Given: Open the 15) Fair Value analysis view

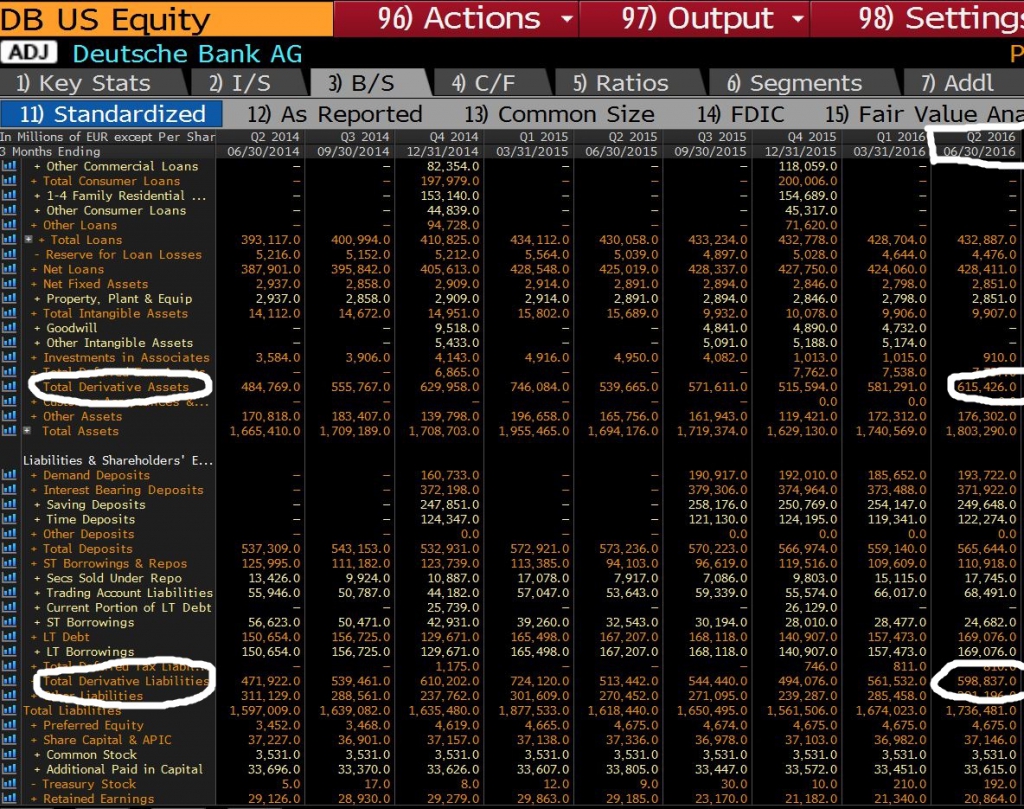Looking at the screenshot, I should point(923,114).
